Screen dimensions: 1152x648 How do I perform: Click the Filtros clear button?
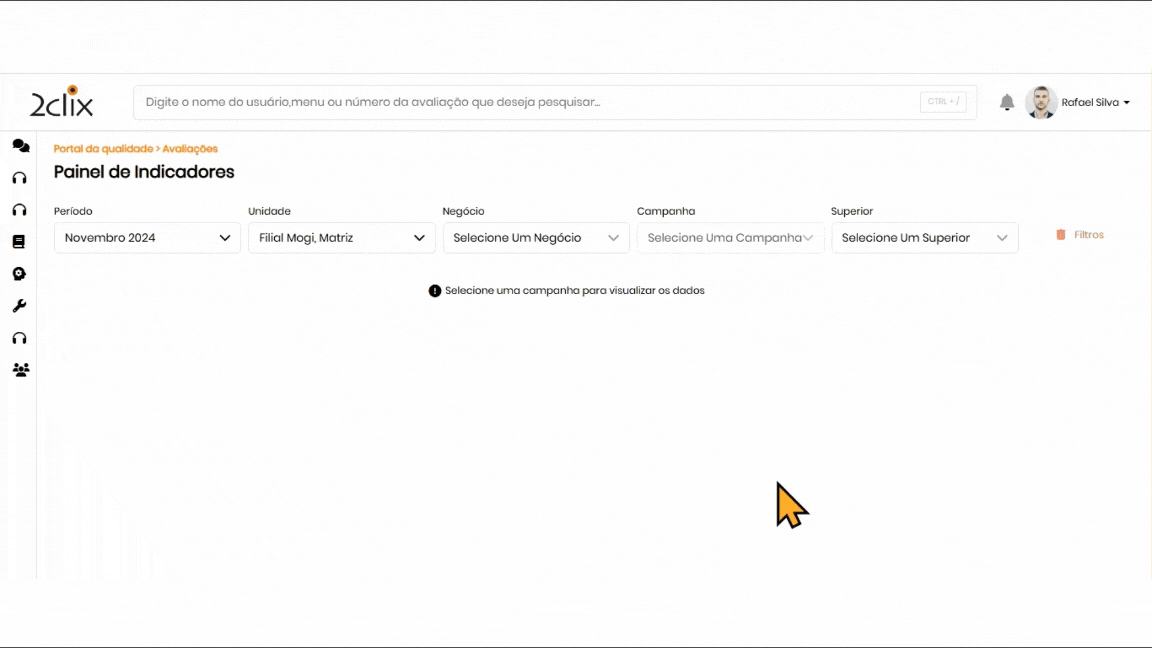click(1088, 235)
